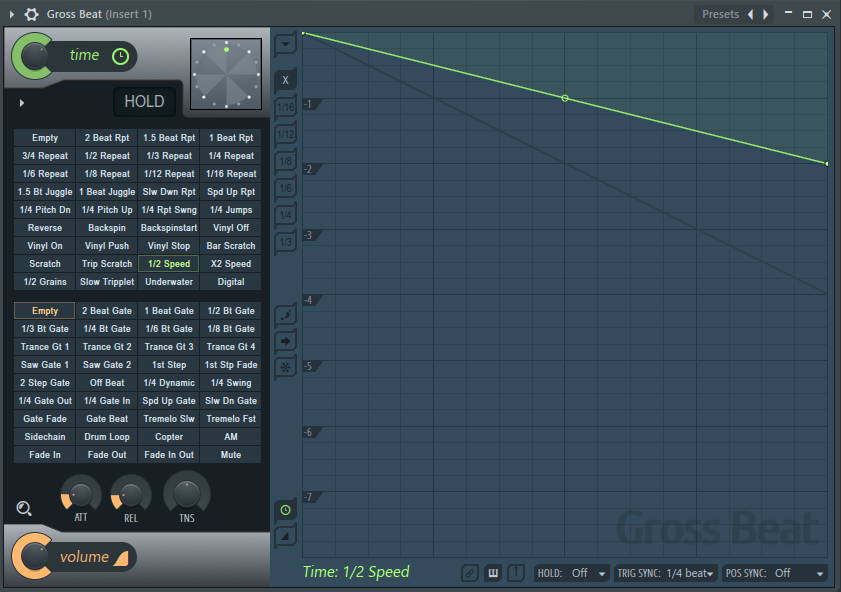Show the time envelope clock button
Image resolution: width=841 pixels, height=592 pixels.
(285, 510)
